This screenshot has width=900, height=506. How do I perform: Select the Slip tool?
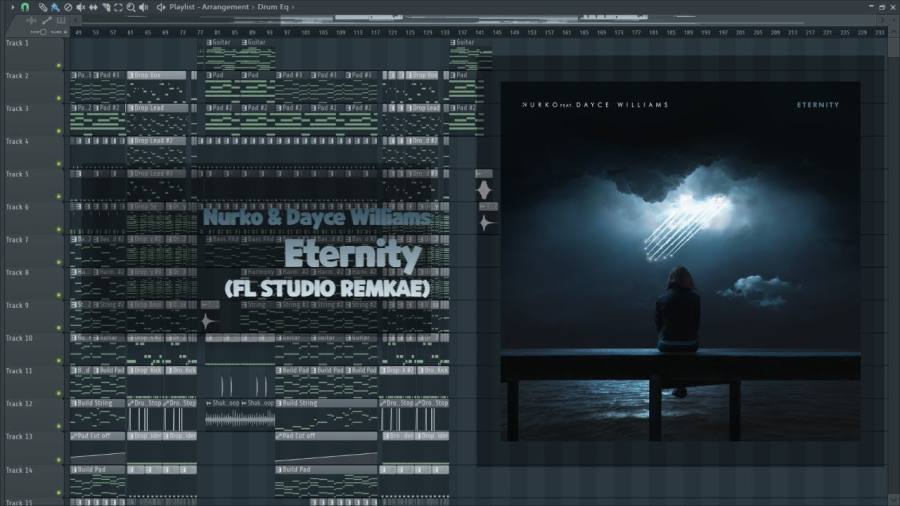[x=93, y=7]
